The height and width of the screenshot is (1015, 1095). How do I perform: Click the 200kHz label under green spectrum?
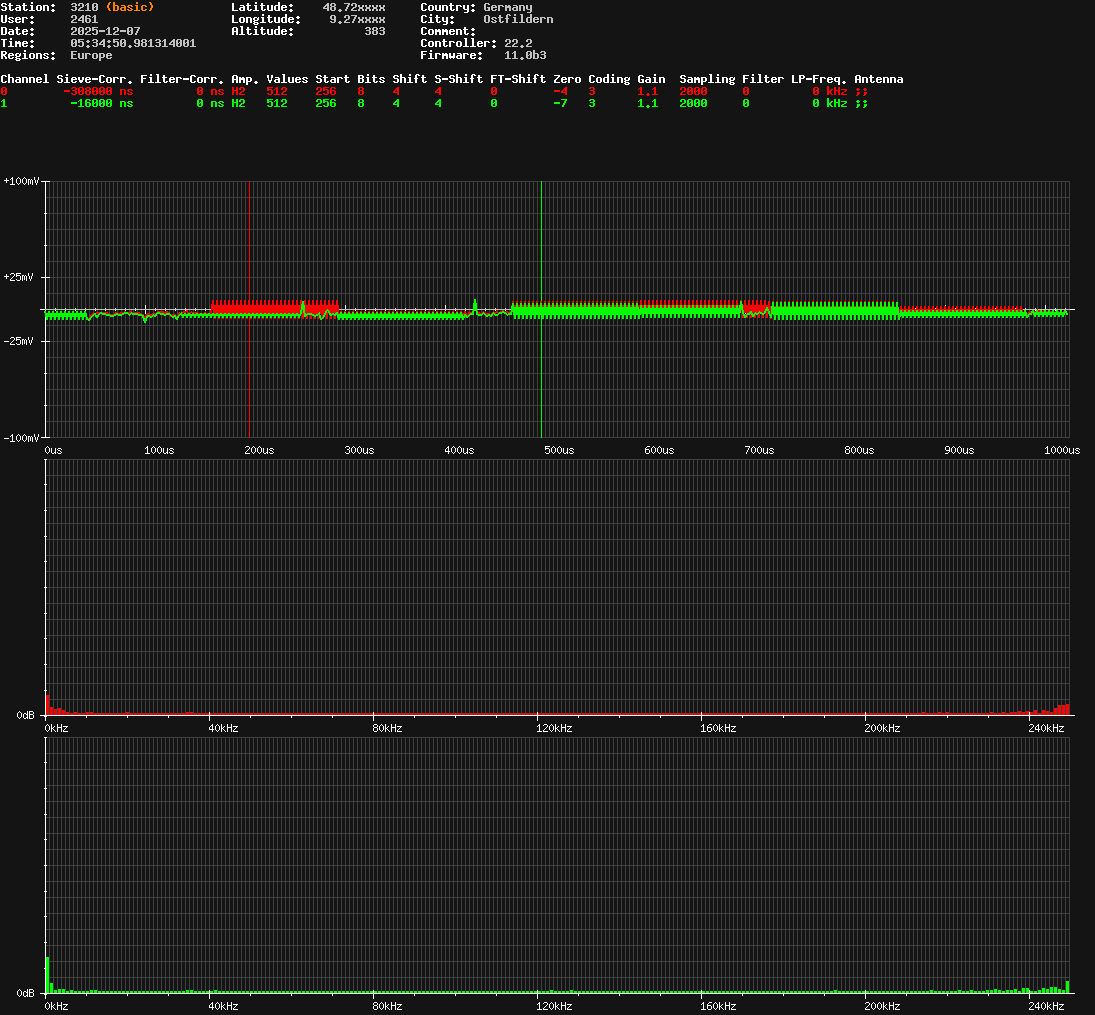882,1006
